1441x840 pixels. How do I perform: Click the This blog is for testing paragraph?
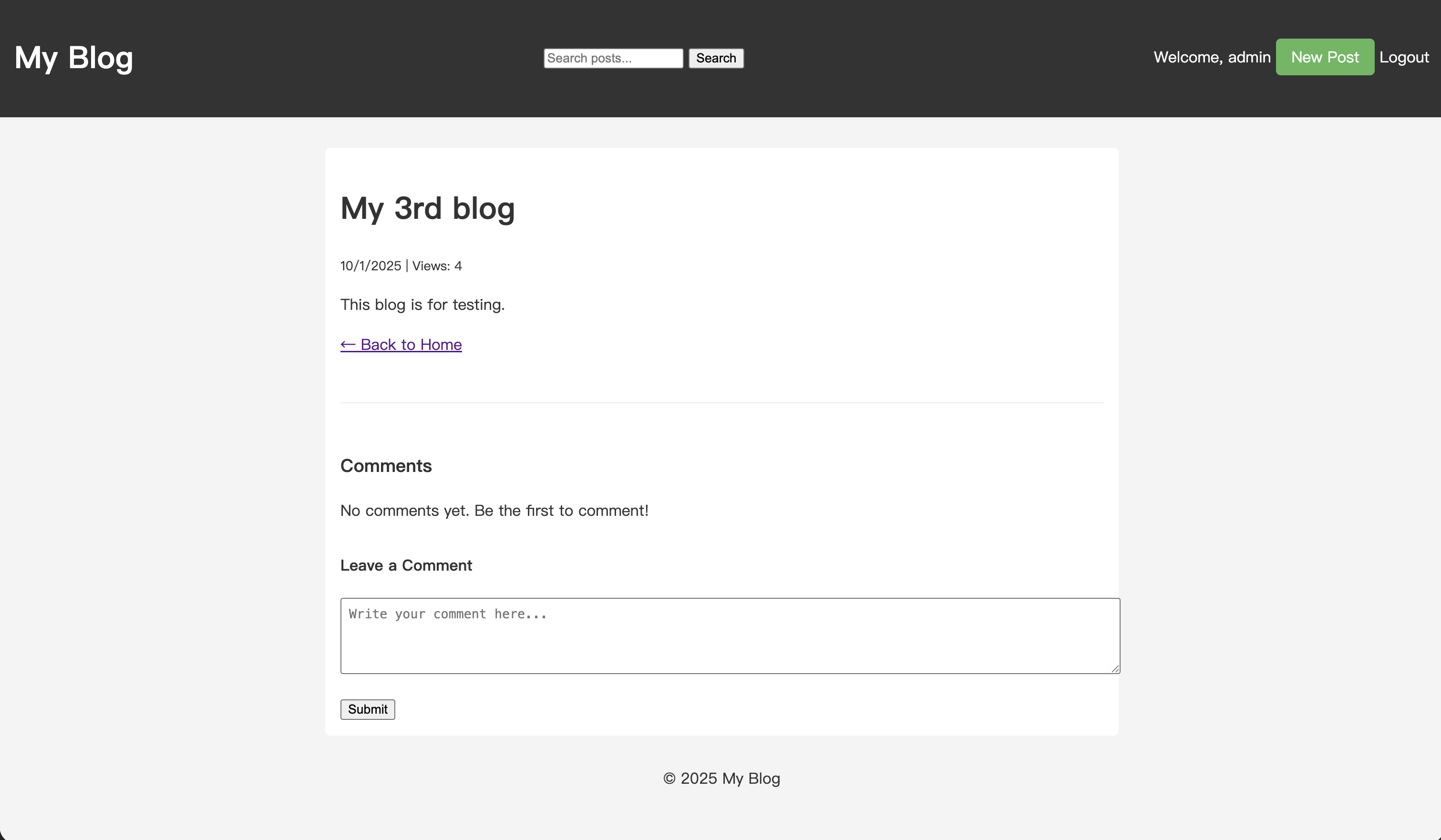pyautogui.click(x=422, y=305)
